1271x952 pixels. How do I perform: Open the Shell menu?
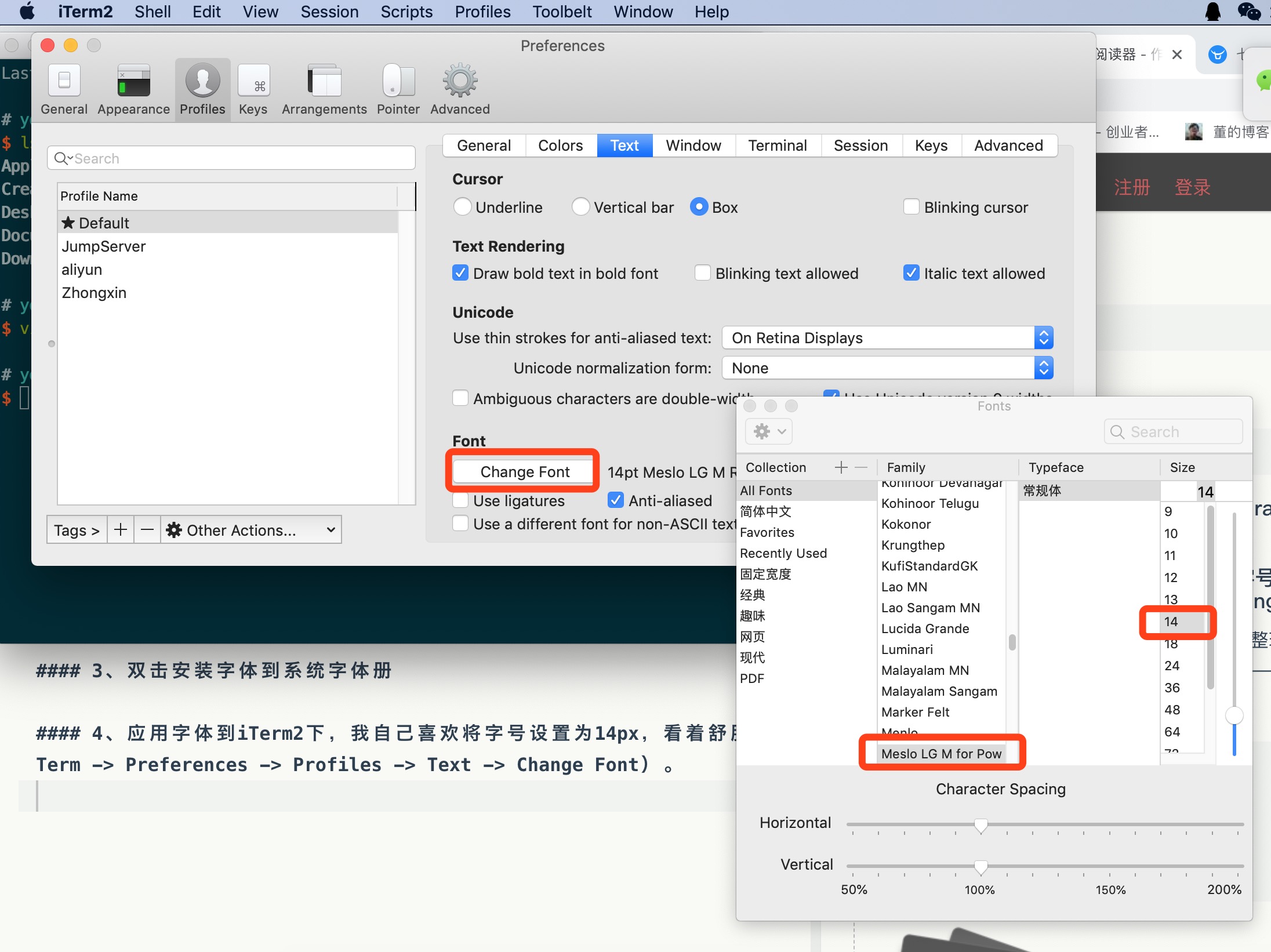pyautogui.click(x=152, y=12)
